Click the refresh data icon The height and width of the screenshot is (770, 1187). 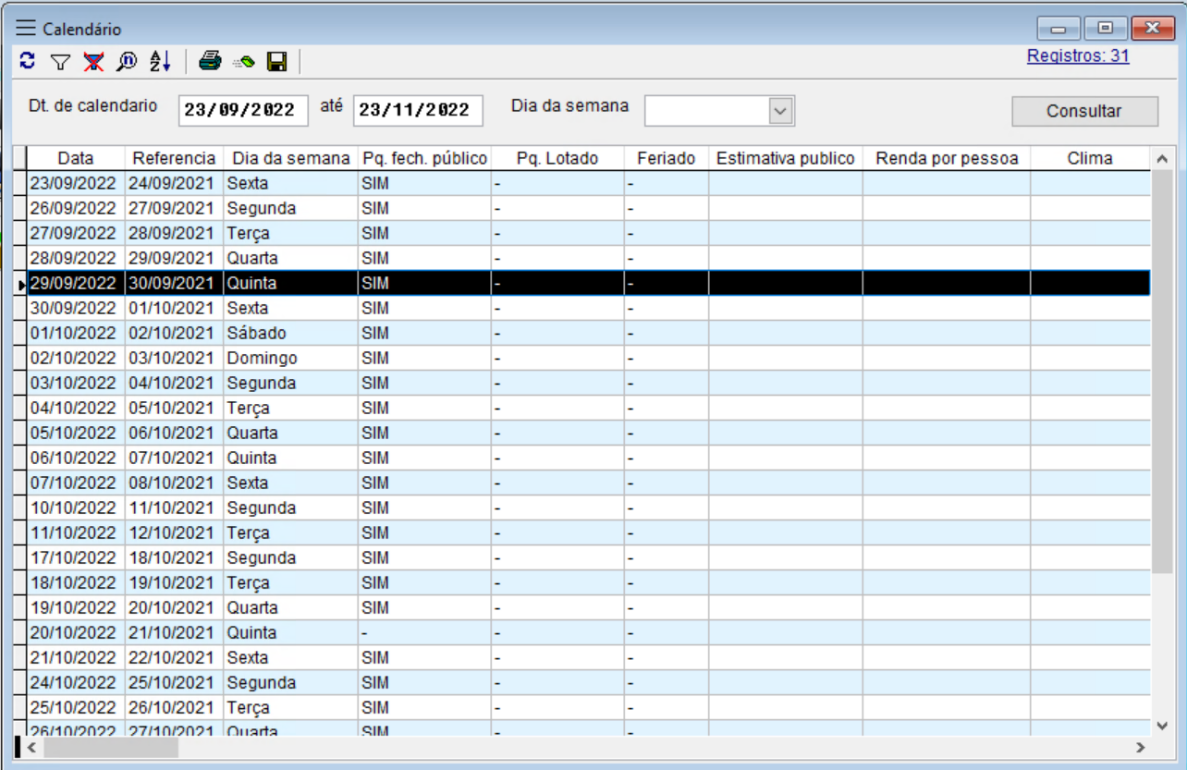click(27, 61)
